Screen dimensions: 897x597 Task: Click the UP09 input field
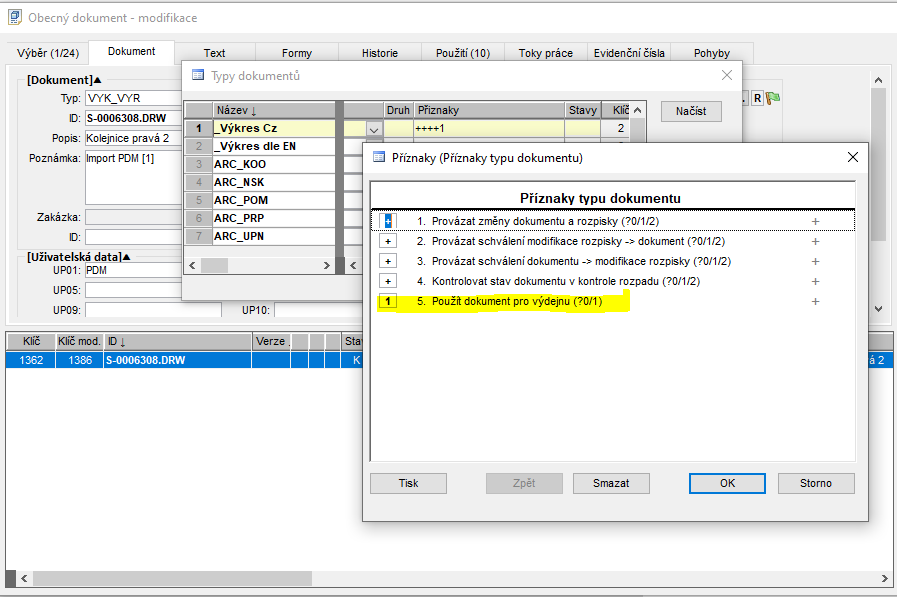coord(153,310)
